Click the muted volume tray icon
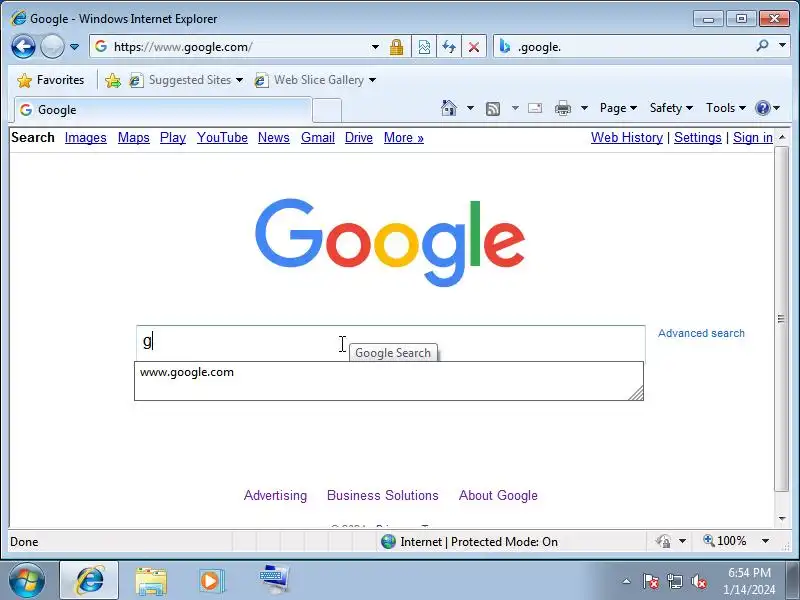This screenshot has width=800, height=600. pos(699,582)
